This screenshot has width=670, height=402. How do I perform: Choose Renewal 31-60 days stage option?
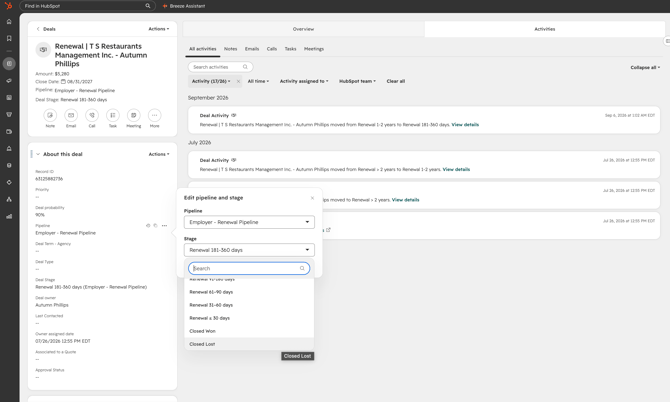(x=249, y=305)
